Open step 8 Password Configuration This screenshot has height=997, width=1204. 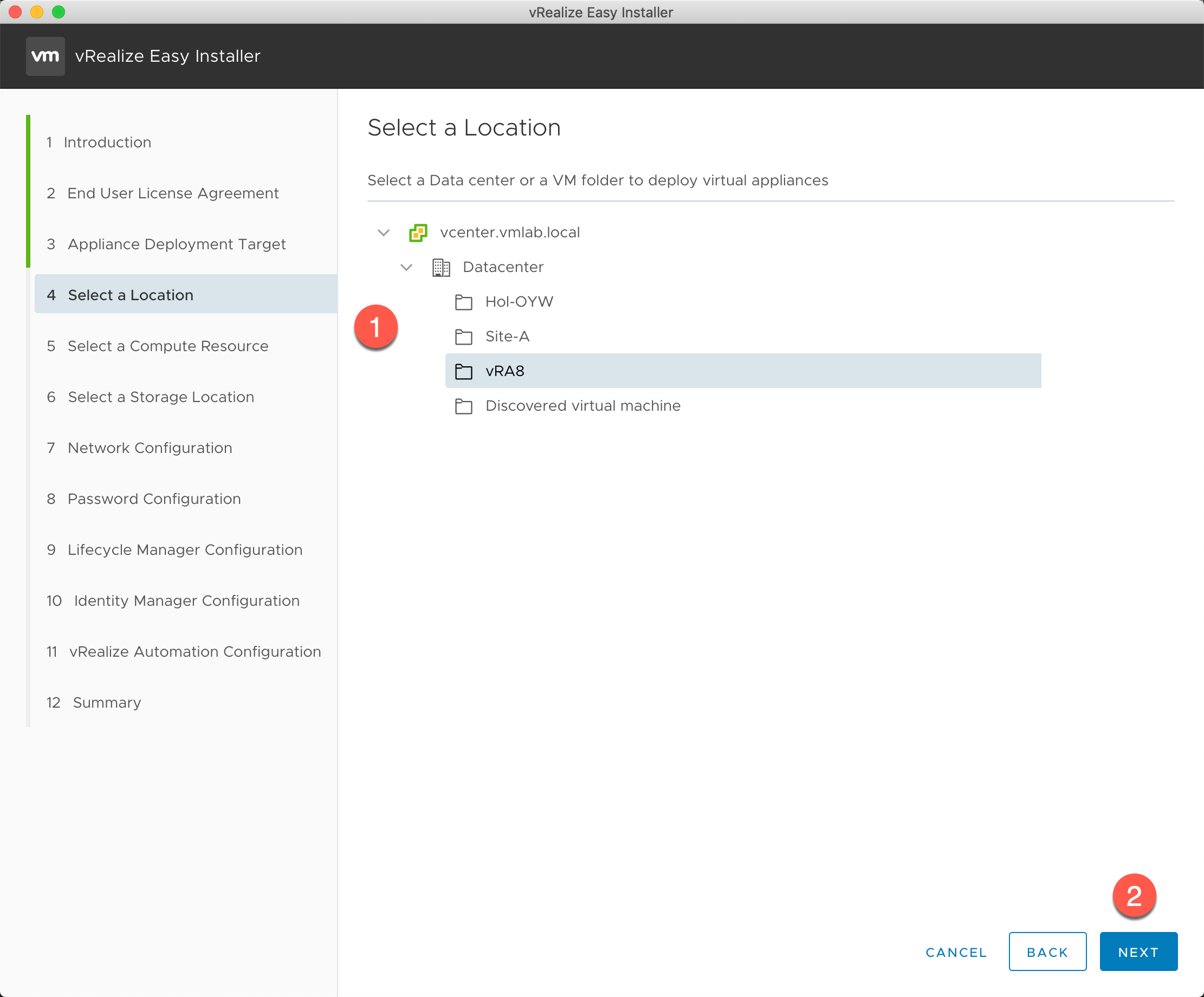(144, 499)
